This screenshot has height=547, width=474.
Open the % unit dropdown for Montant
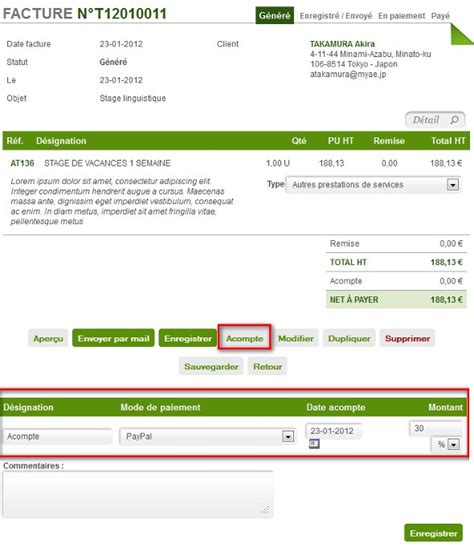446,444
